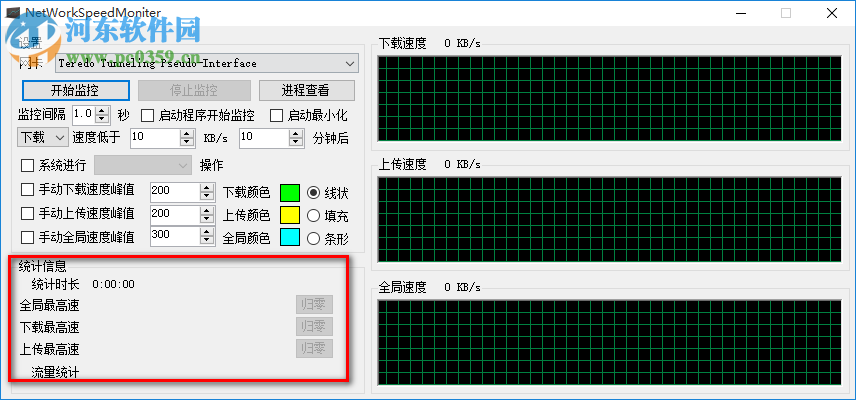Increase minutes value with up arrow
The height and width of the screenshot is (400, 856).
pyautogui.click(x=296, y=133)
